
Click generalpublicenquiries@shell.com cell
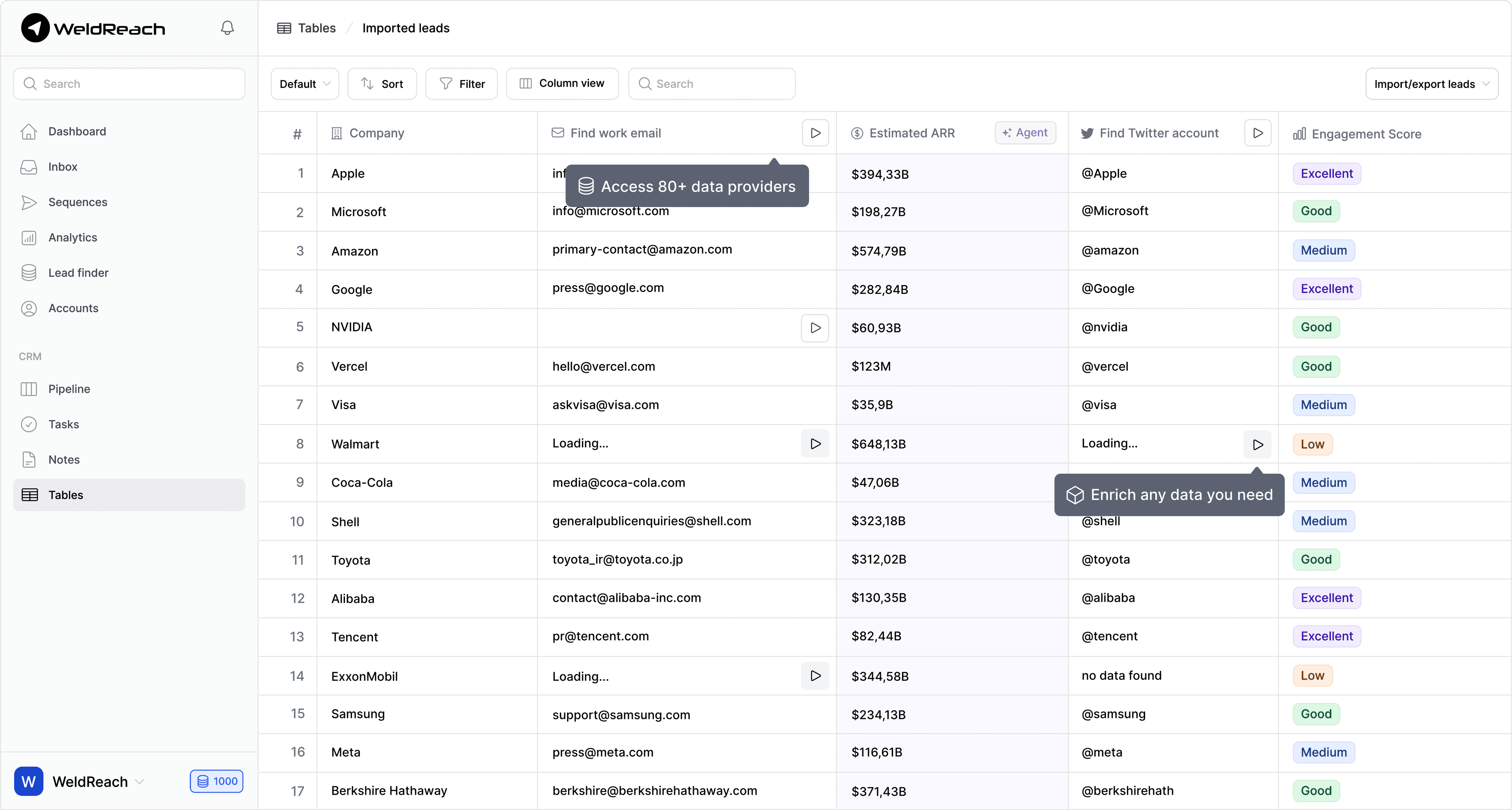point(687,521)
